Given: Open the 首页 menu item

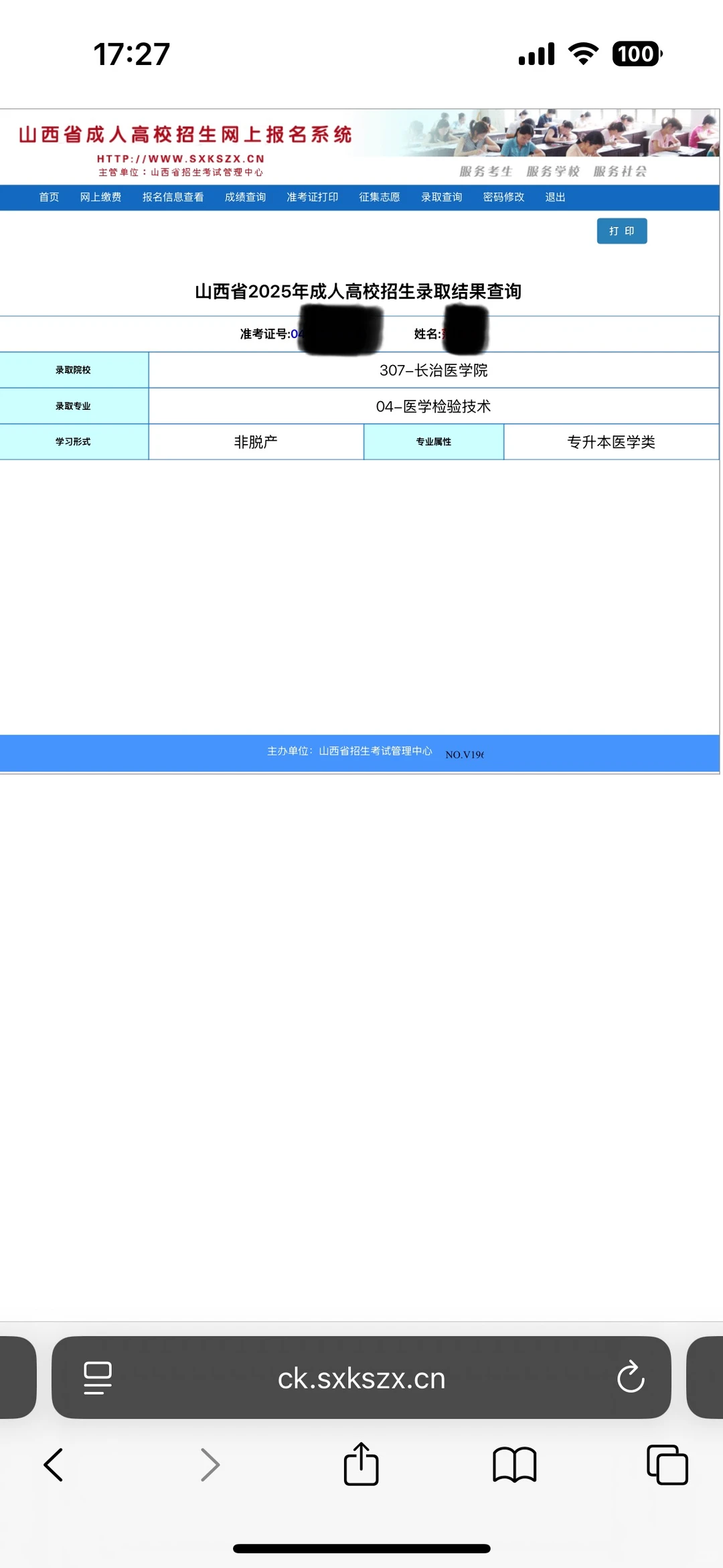Looking at the screenshot, I should [x=49, y=197].
